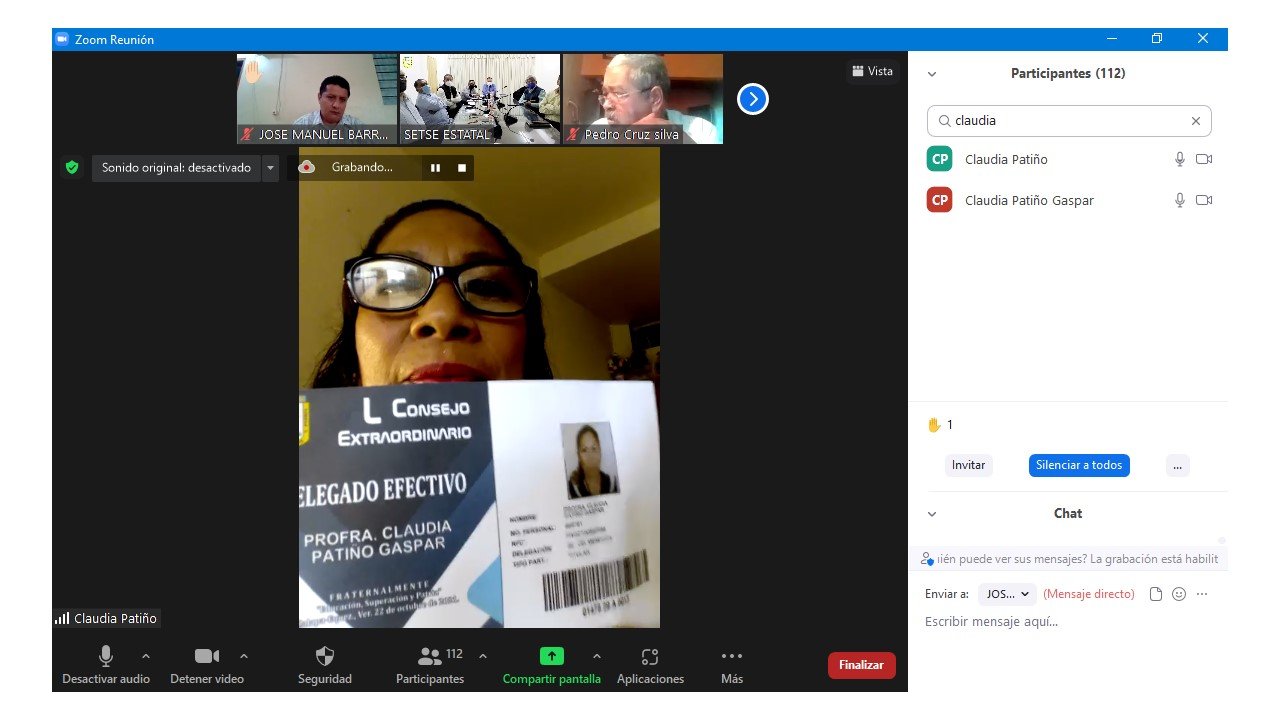This screenshot has width=1280, height=720.
Task: Click in the participant search field
Action: click(x=1069, y=121)
